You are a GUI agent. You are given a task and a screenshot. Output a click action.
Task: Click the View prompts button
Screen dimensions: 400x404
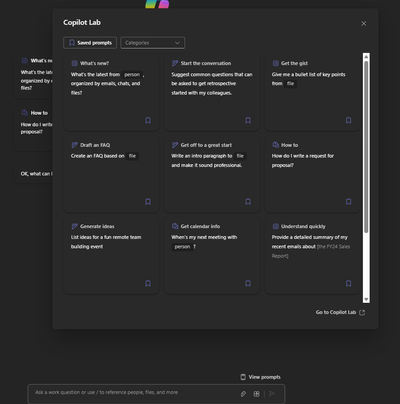(x=261, y=377)
